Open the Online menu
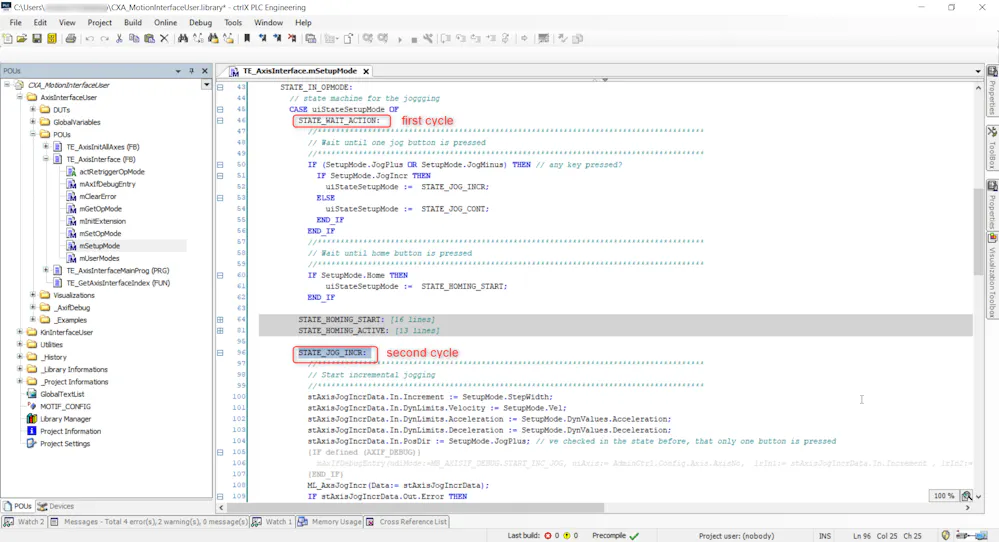The width and height of the screenshot is (999, 542). tap(166, 22)
